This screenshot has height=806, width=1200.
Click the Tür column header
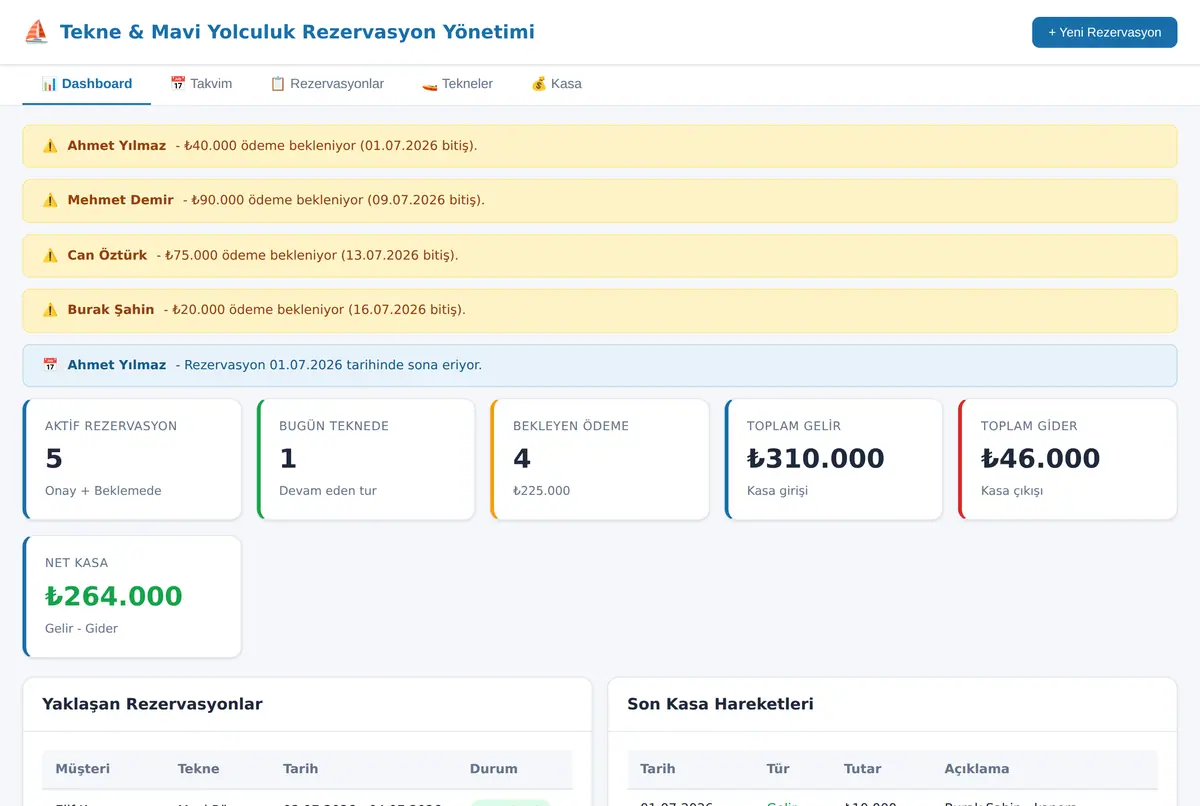coord(778,769)
